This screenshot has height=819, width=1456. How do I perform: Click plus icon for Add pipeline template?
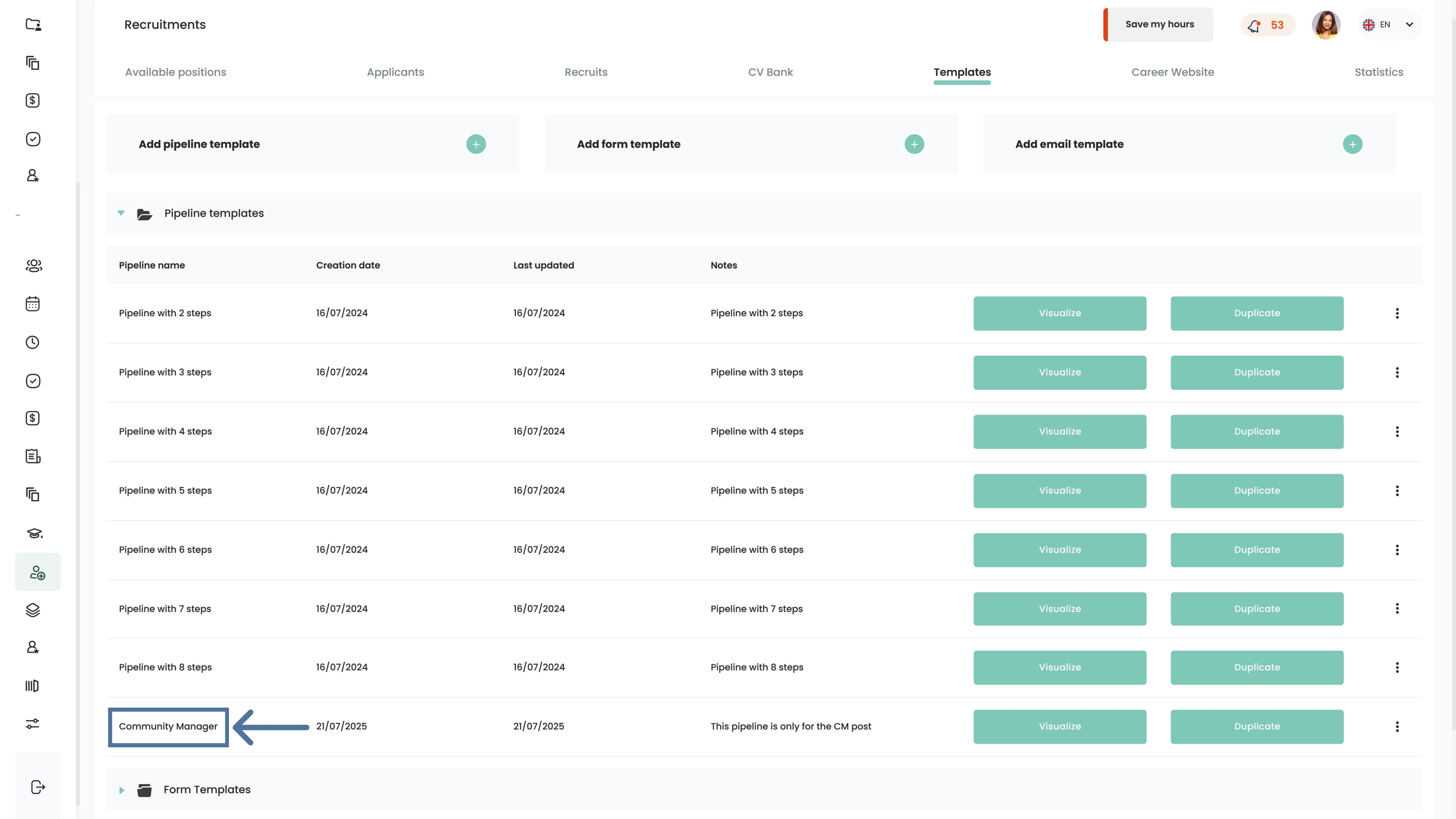tap(476, 144)
